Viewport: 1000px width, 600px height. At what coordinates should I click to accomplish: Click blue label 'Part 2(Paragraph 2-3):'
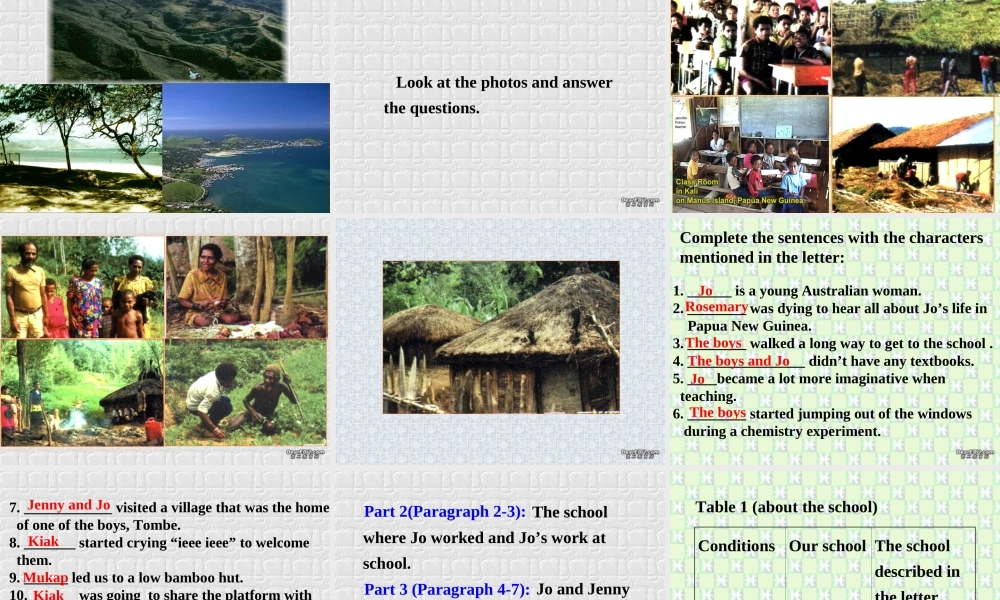445,512
